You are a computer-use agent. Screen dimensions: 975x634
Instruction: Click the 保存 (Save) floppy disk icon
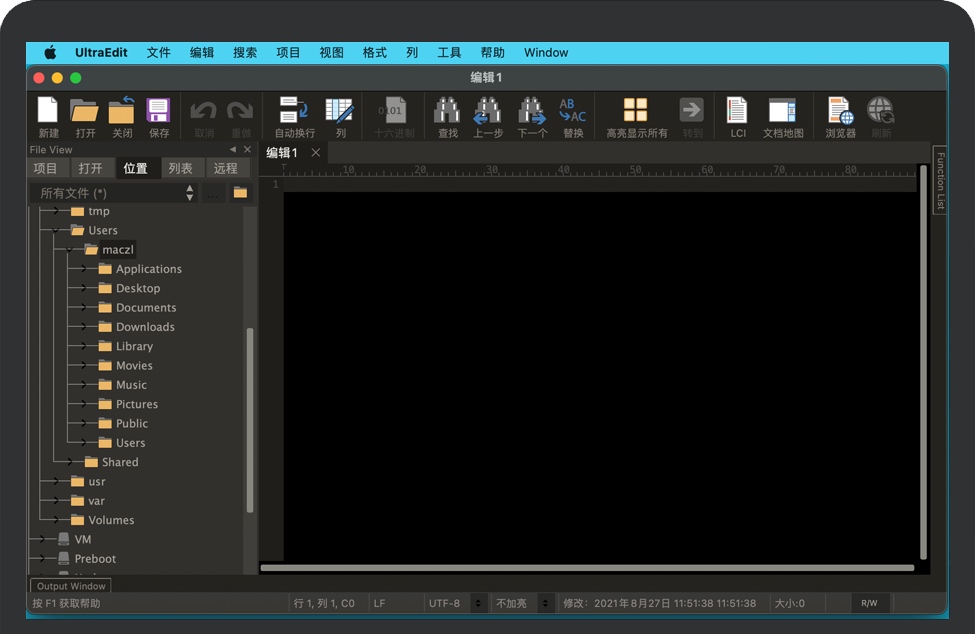point(158,111)
